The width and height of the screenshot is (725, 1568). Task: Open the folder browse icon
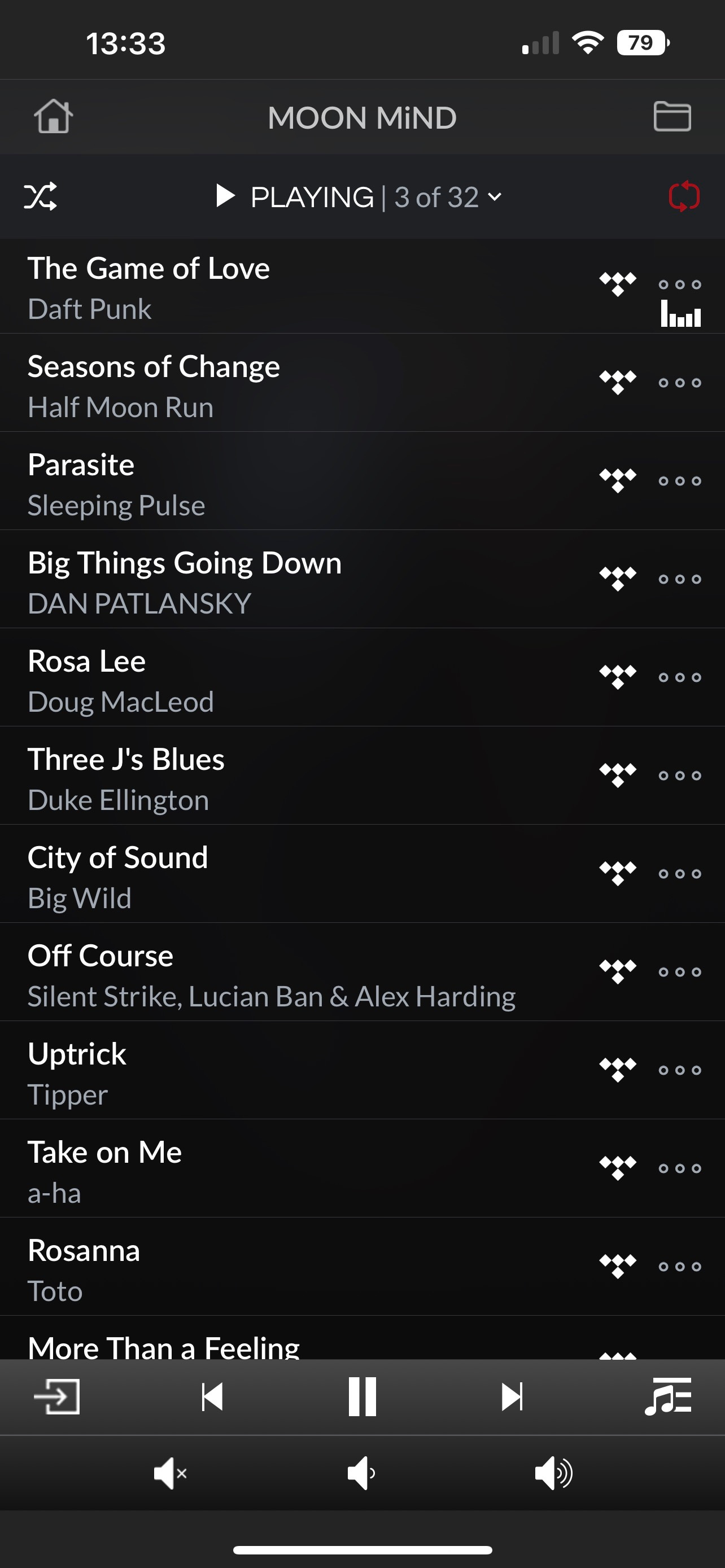pyautogui.click(x=672, y=116)
